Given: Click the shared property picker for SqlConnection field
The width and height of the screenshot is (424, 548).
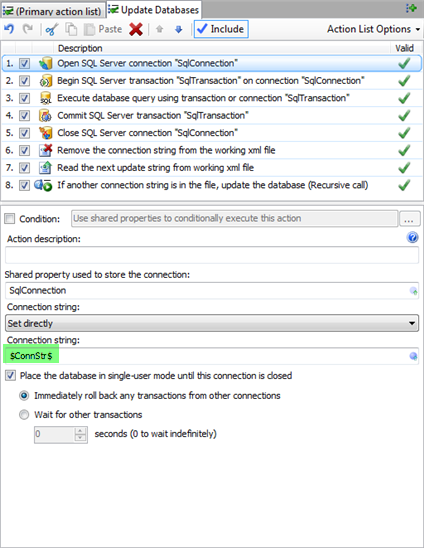Looking at the screenshot, I should tap(413, 291).
